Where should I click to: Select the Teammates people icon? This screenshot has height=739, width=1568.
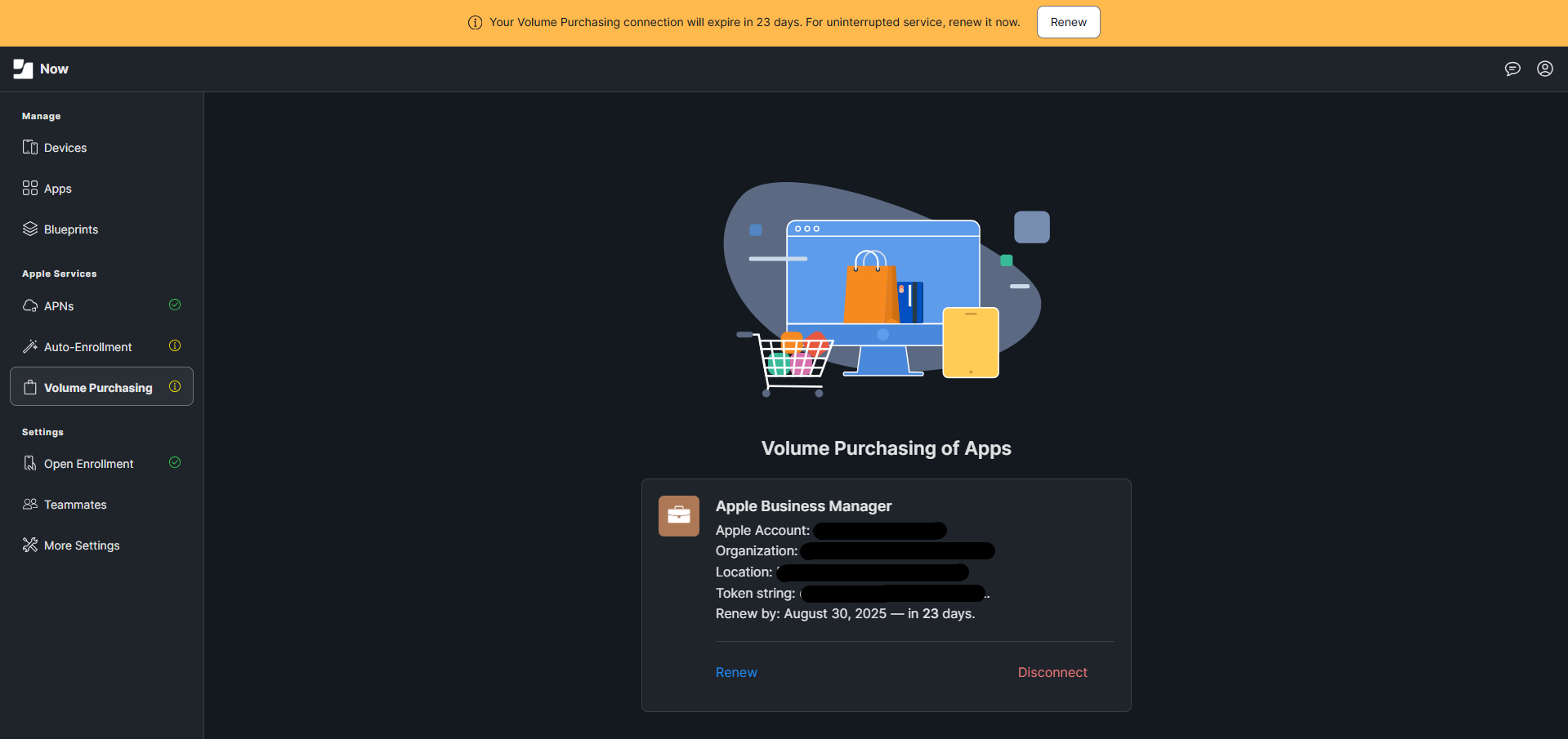point(29,504)
